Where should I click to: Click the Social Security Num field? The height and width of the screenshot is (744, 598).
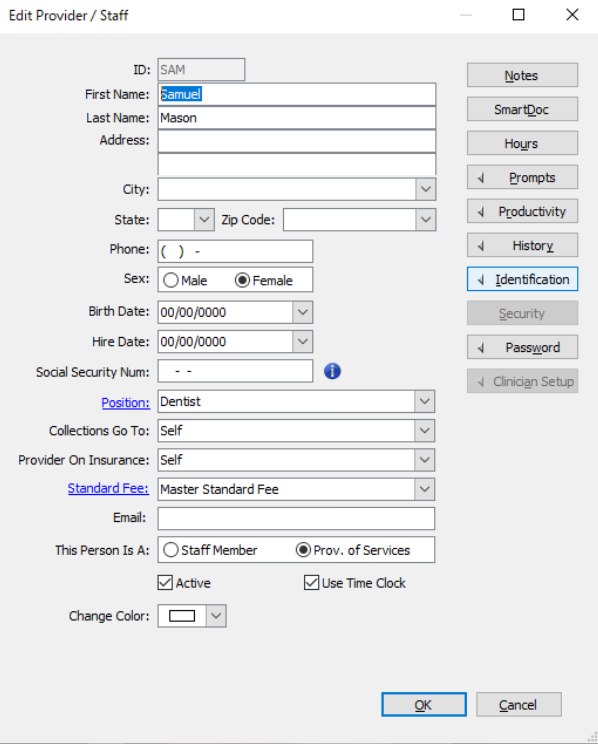(235, 371)
